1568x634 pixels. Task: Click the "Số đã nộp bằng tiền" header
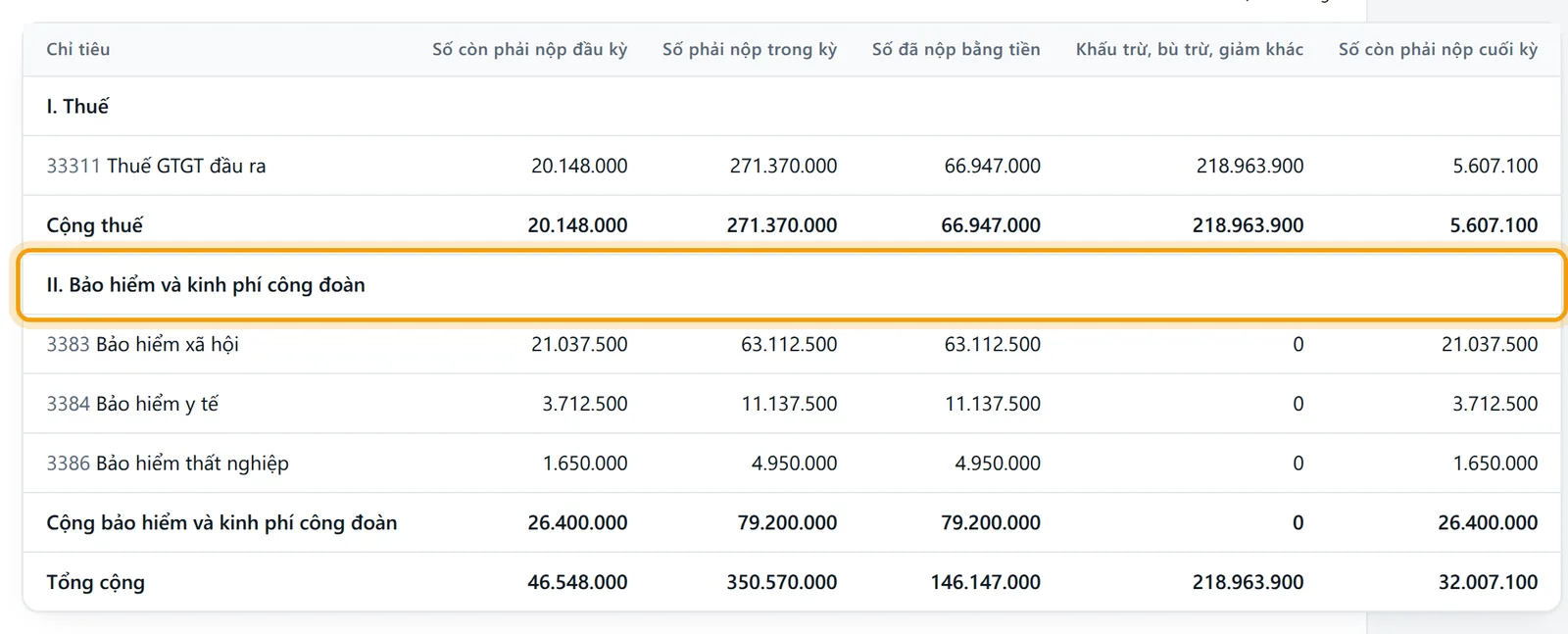pyautogui.click(x=956, y=49)
